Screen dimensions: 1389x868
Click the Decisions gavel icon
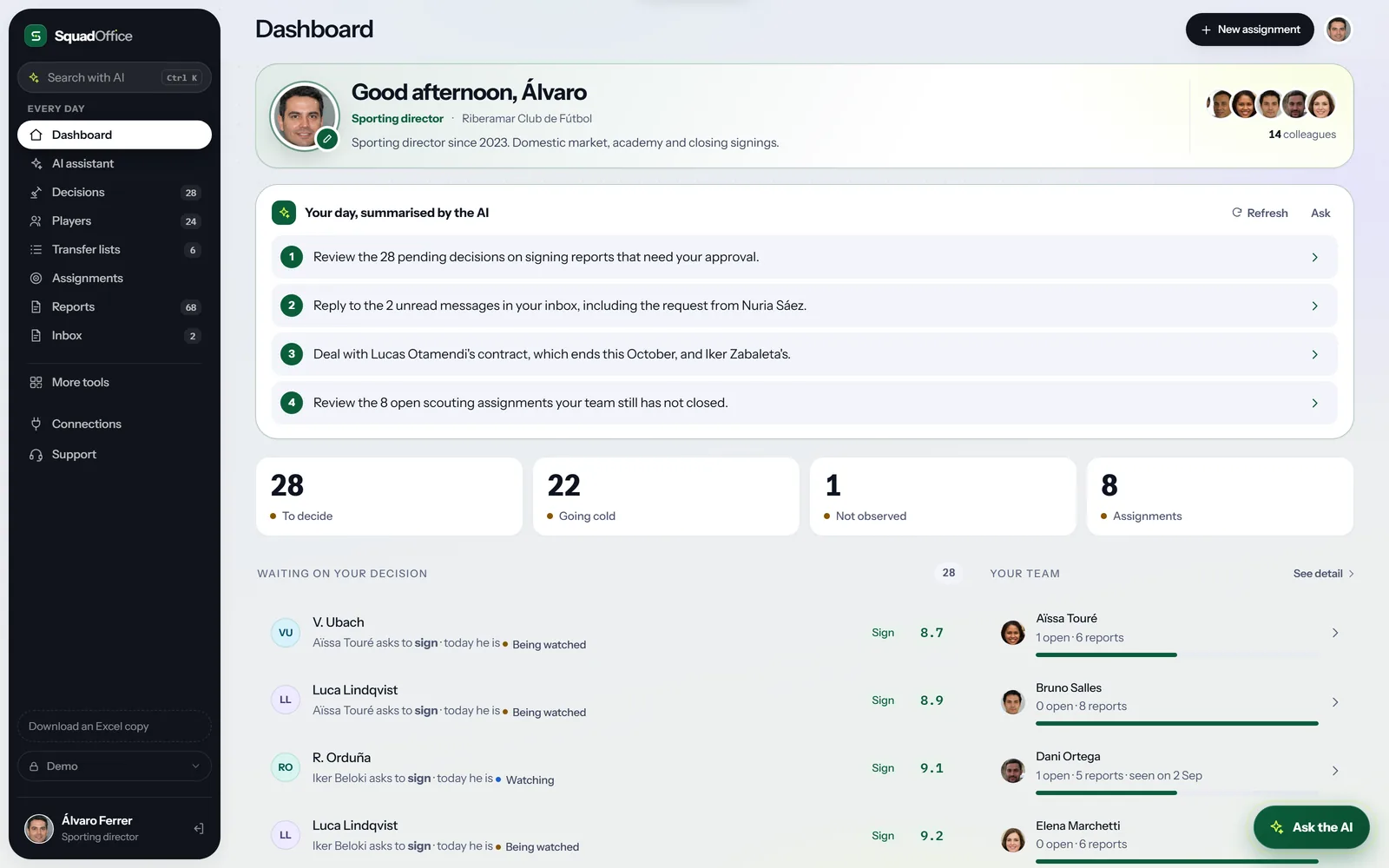coord(36,192)
